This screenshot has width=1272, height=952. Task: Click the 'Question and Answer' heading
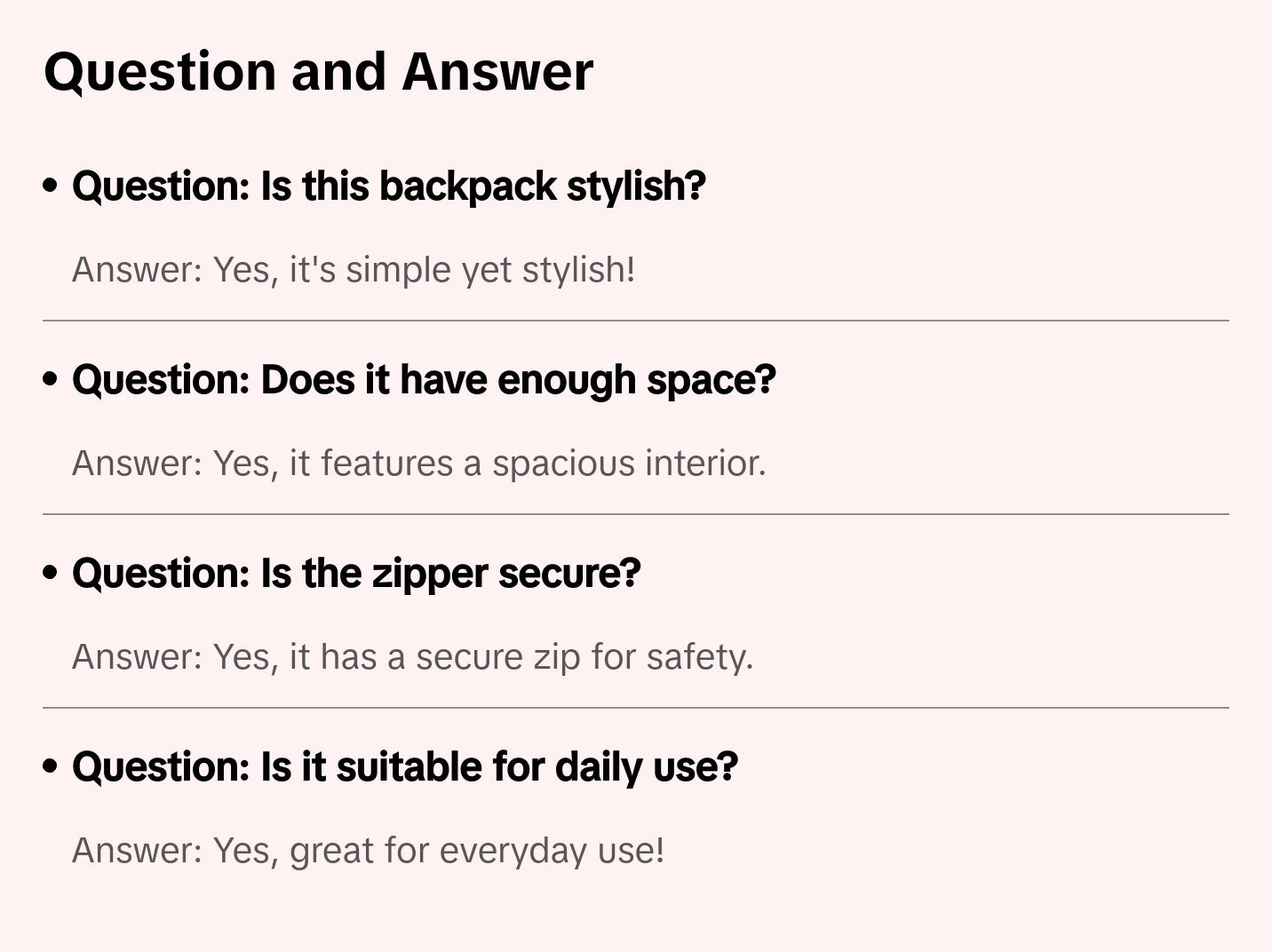(x=318, y=72)
